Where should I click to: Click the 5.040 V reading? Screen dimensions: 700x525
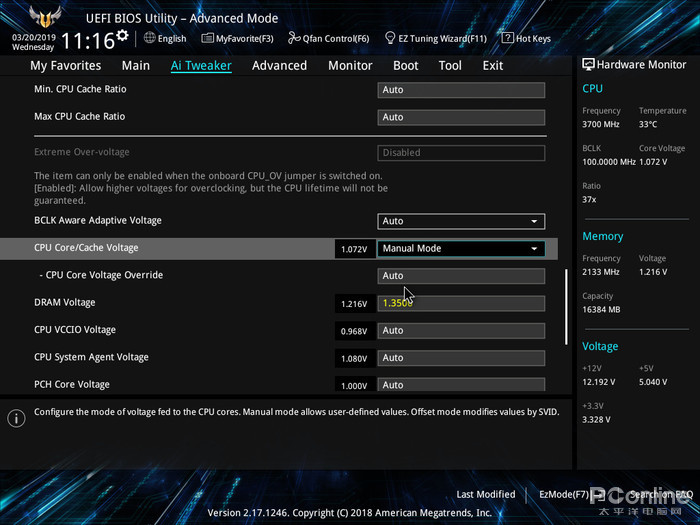[653, 382]
